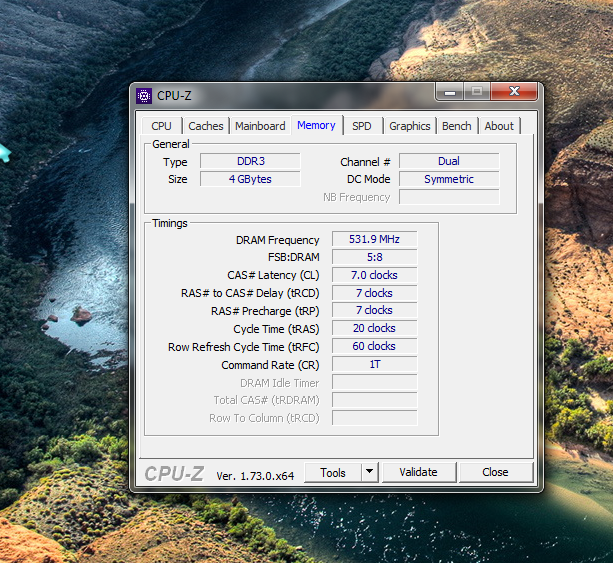Click the tRCD 7 clocks value

click(x=375, y=293)
